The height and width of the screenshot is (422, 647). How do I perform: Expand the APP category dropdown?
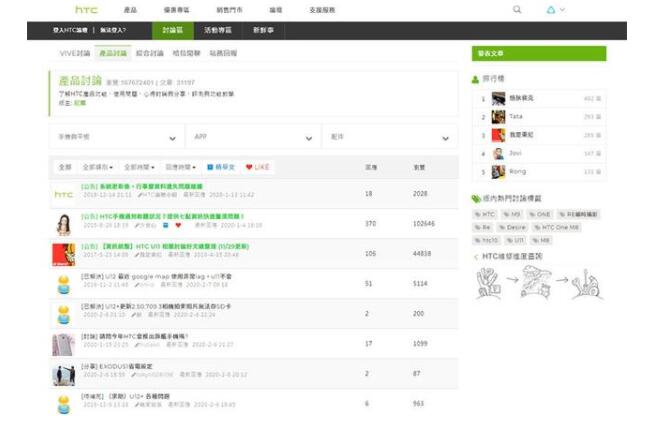pyautogui.click(x=253, y=137)
